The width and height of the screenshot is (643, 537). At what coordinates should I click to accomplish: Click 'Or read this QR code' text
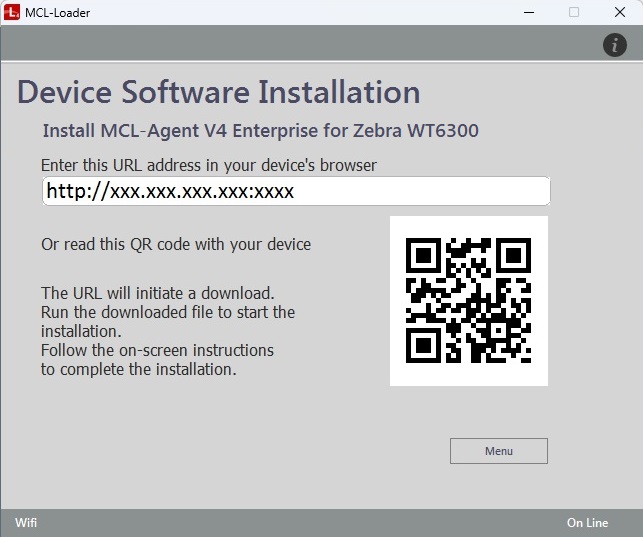(x=176, y=244)
